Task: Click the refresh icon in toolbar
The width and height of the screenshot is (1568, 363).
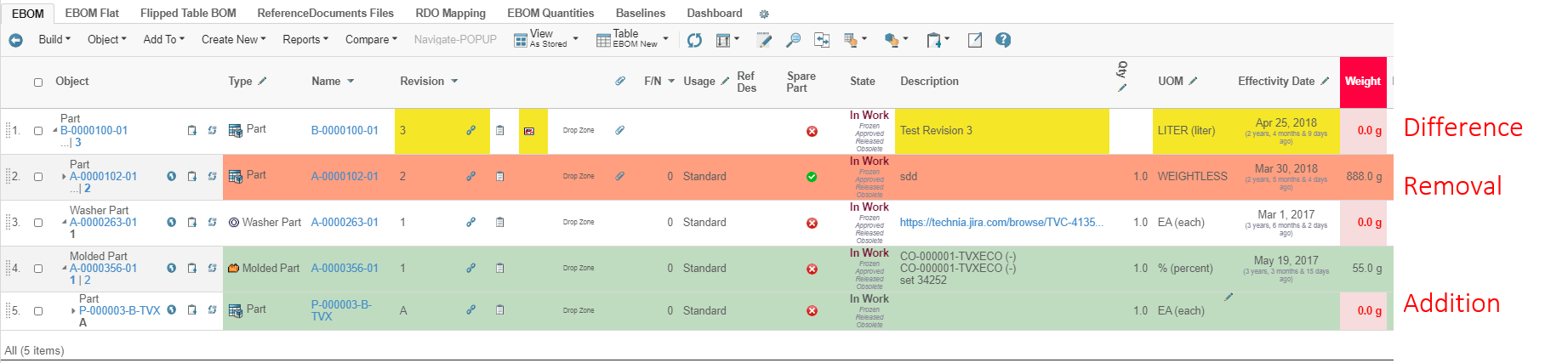Action: click(694, 40)
